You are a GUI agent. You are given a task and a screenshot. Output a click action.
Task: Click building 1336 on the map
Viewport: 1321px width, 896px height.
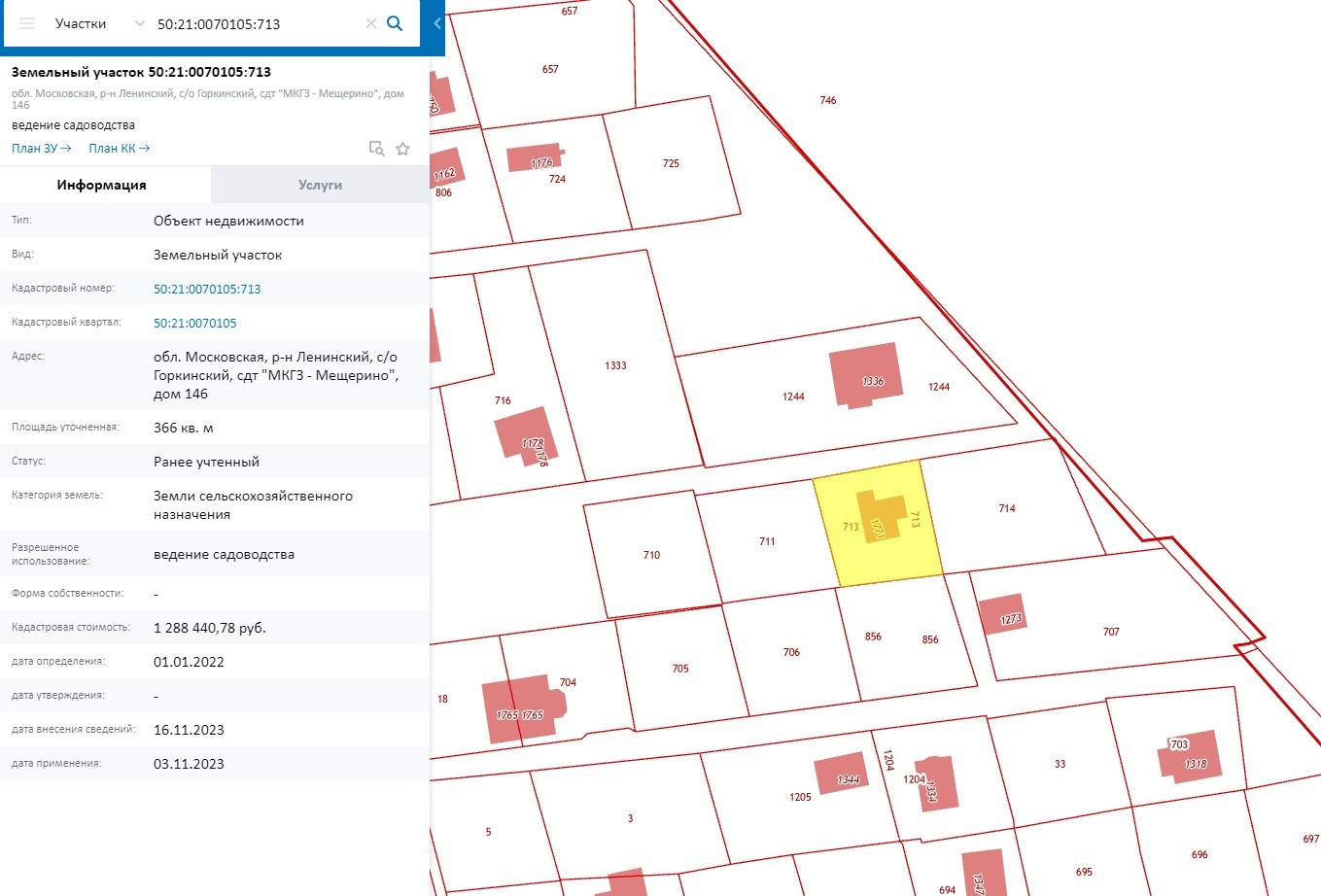coord(865,375)
